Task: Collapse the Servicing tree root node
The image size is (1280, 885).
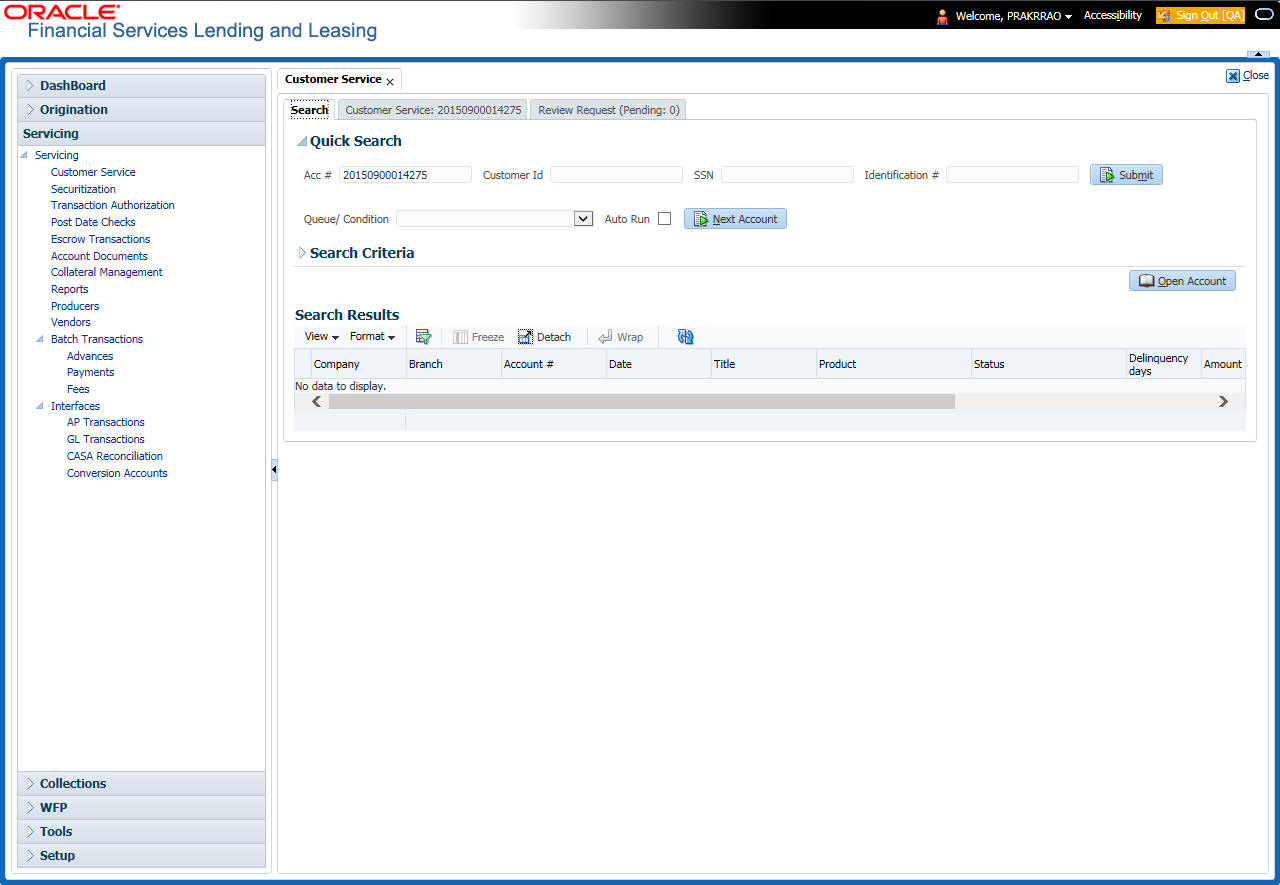Action: click(25, 155)
